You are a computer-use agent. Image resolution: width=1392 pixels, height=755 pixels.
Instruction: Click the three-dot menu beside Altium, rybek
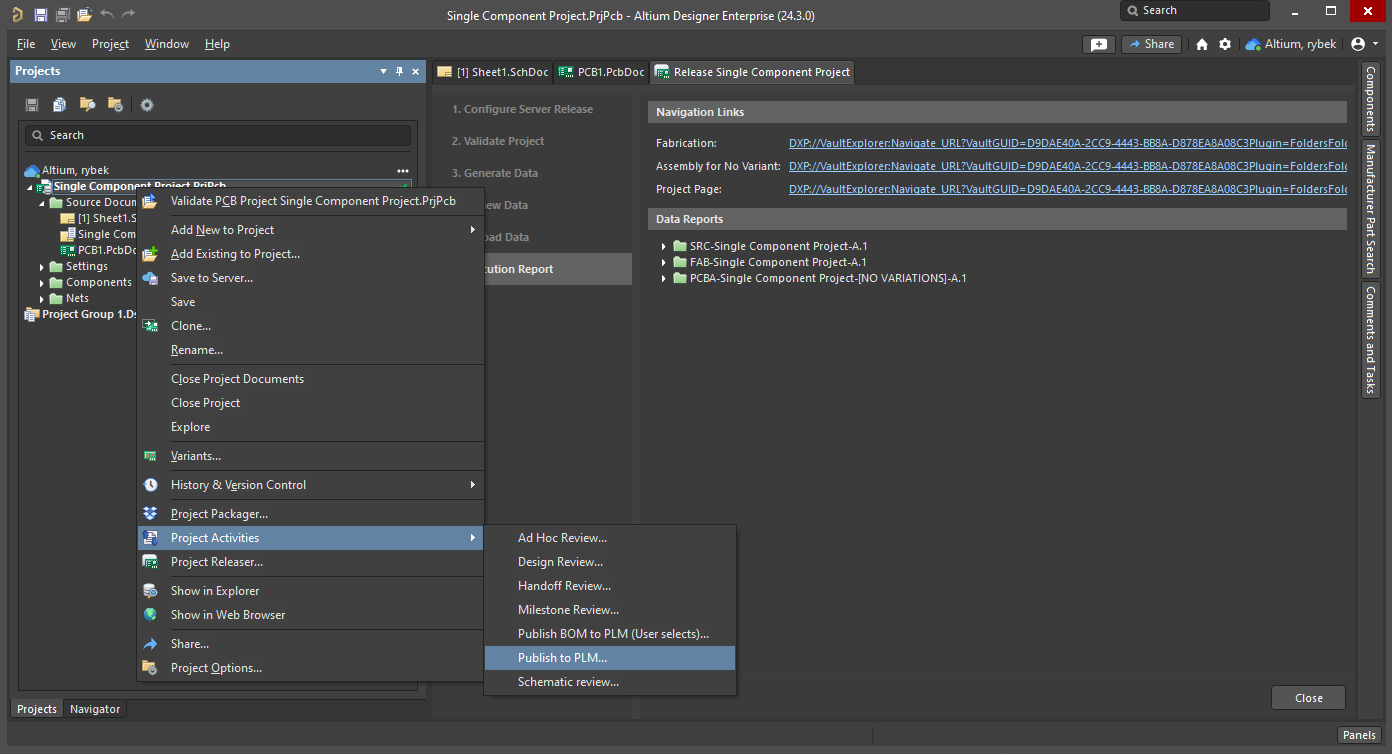point(403,171)
